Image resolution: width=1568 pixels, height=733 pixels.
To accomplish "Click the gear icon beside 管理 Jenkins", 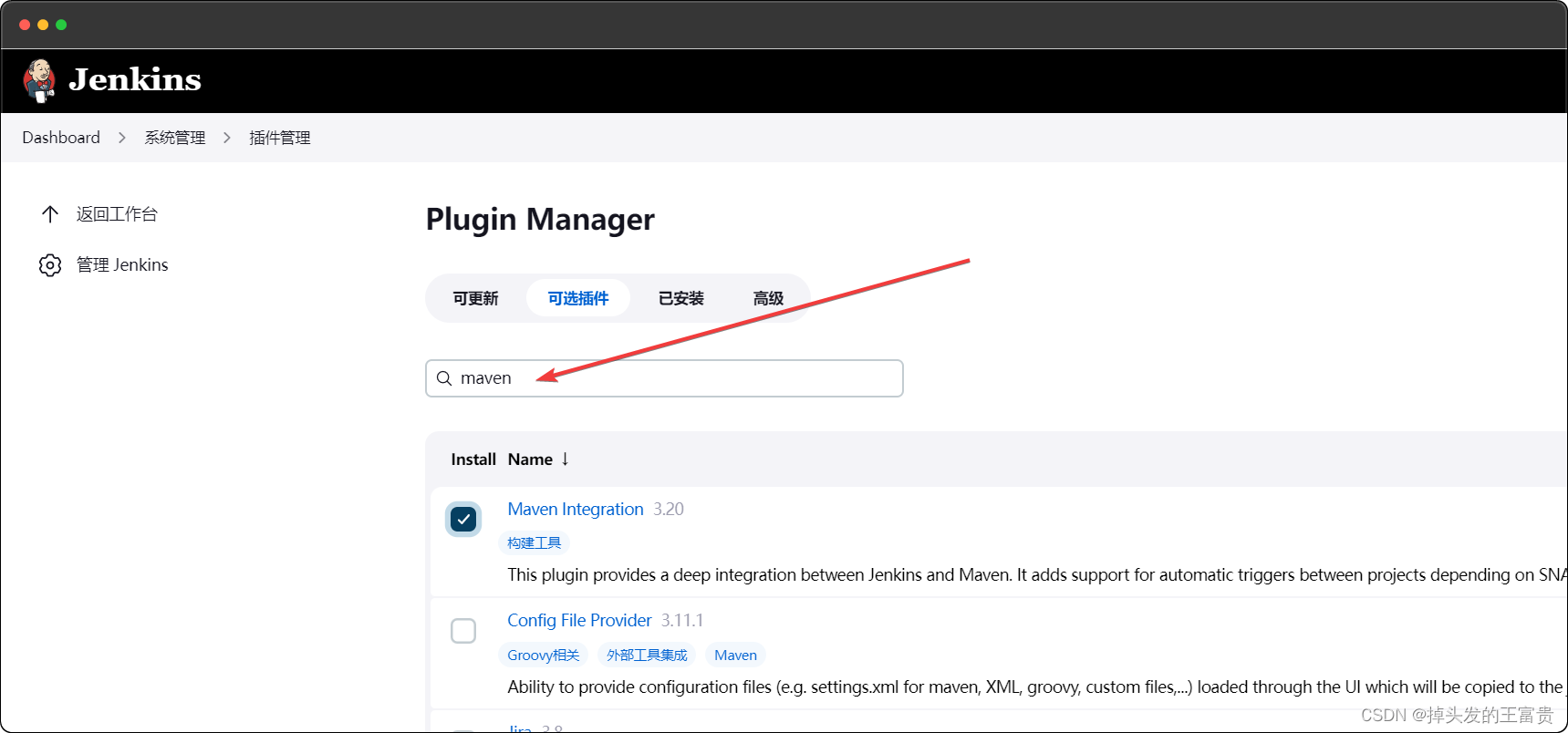I will pyautogui.click(x=50, y=265).
